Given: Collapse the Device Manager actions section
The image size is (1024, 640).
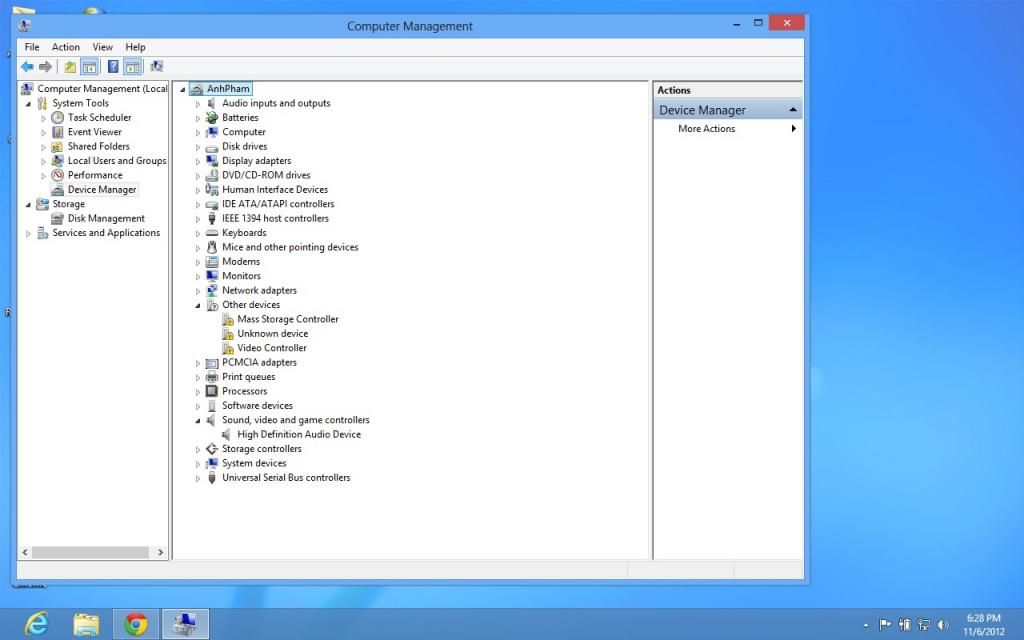Looking at the screenshot, I should 792,110.
